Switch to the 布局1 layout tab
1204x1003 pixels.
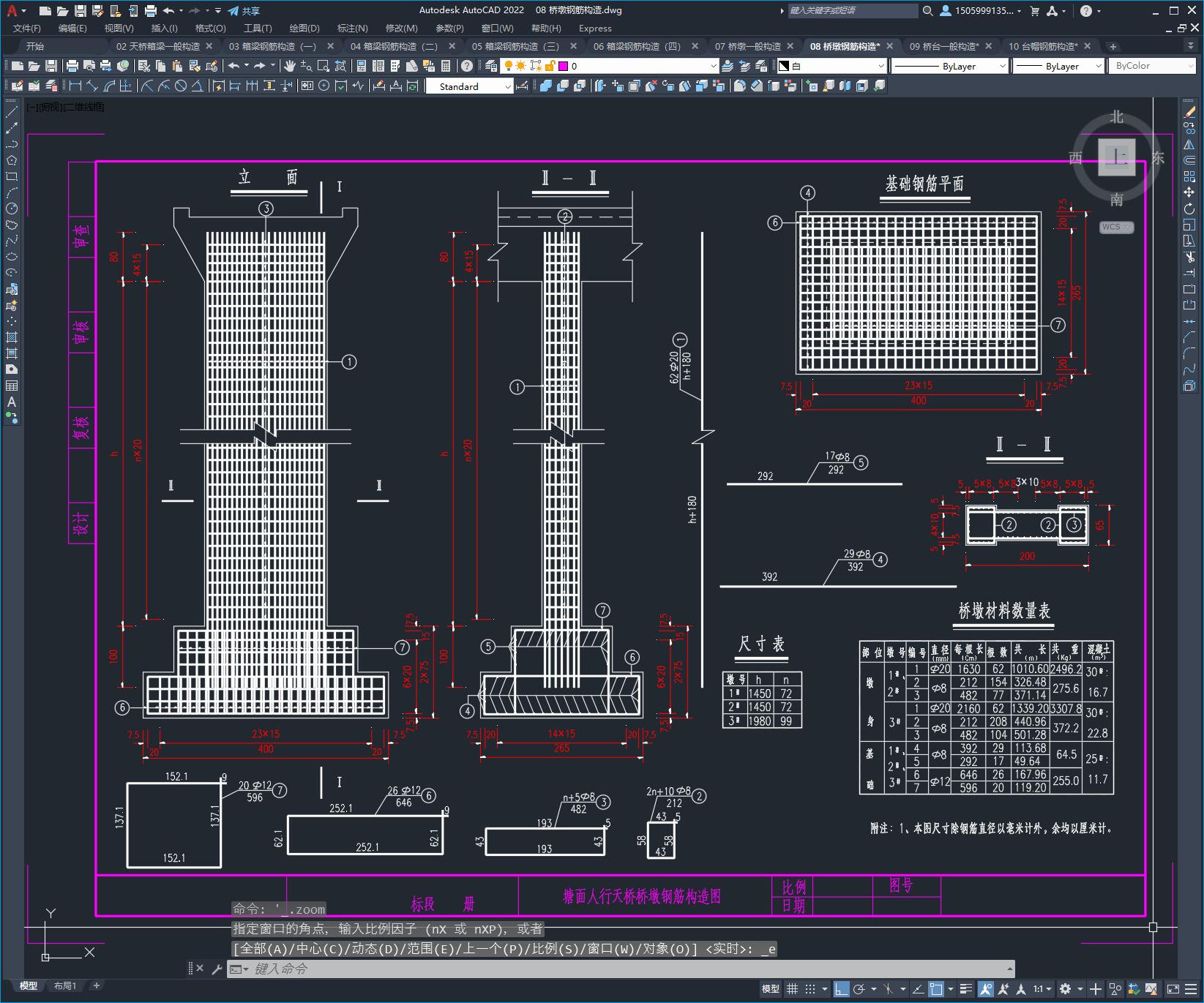pos(65,985)
